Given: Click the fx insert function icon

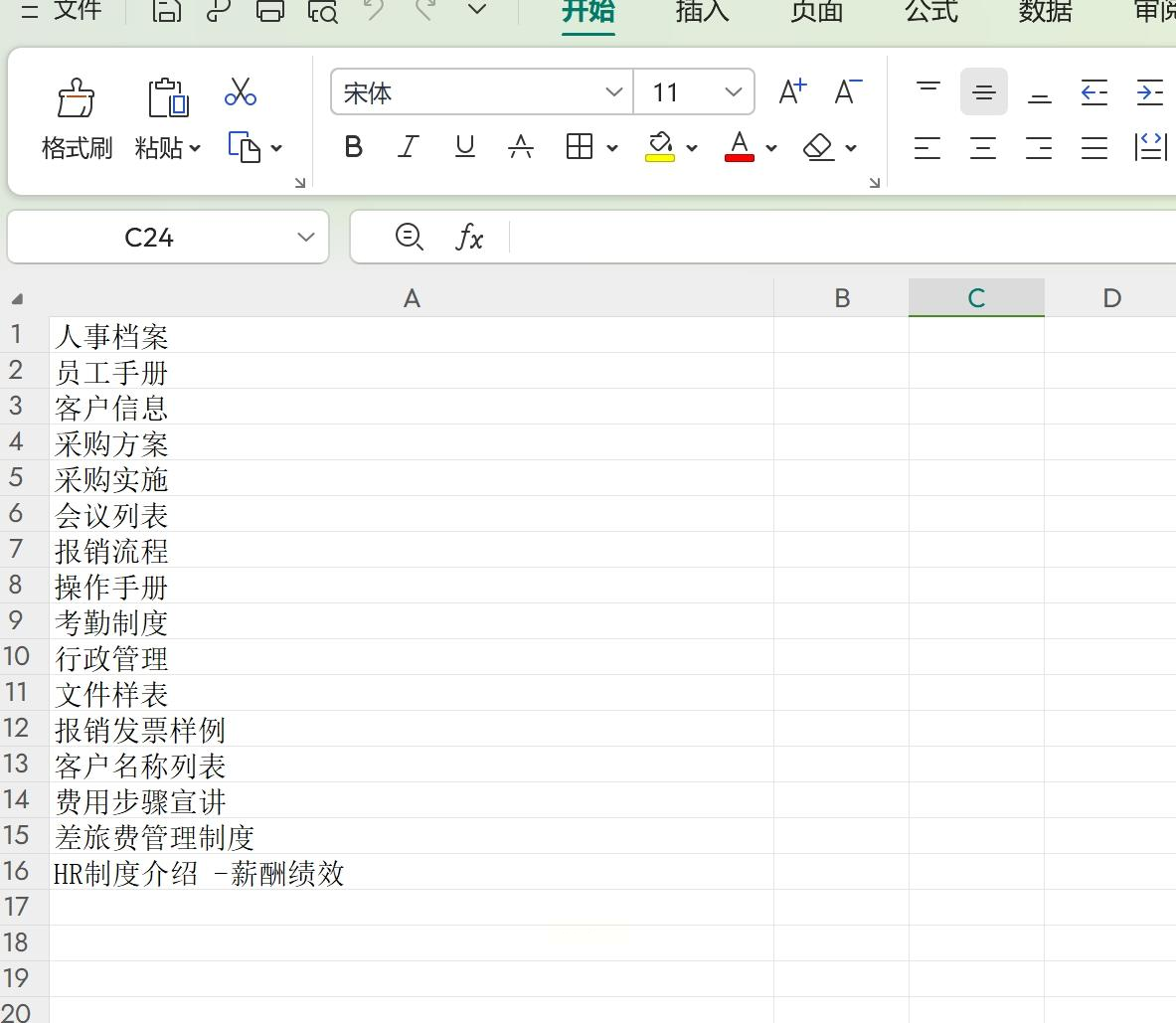Looking at the screenshot, I should click(x=469, y=237).
